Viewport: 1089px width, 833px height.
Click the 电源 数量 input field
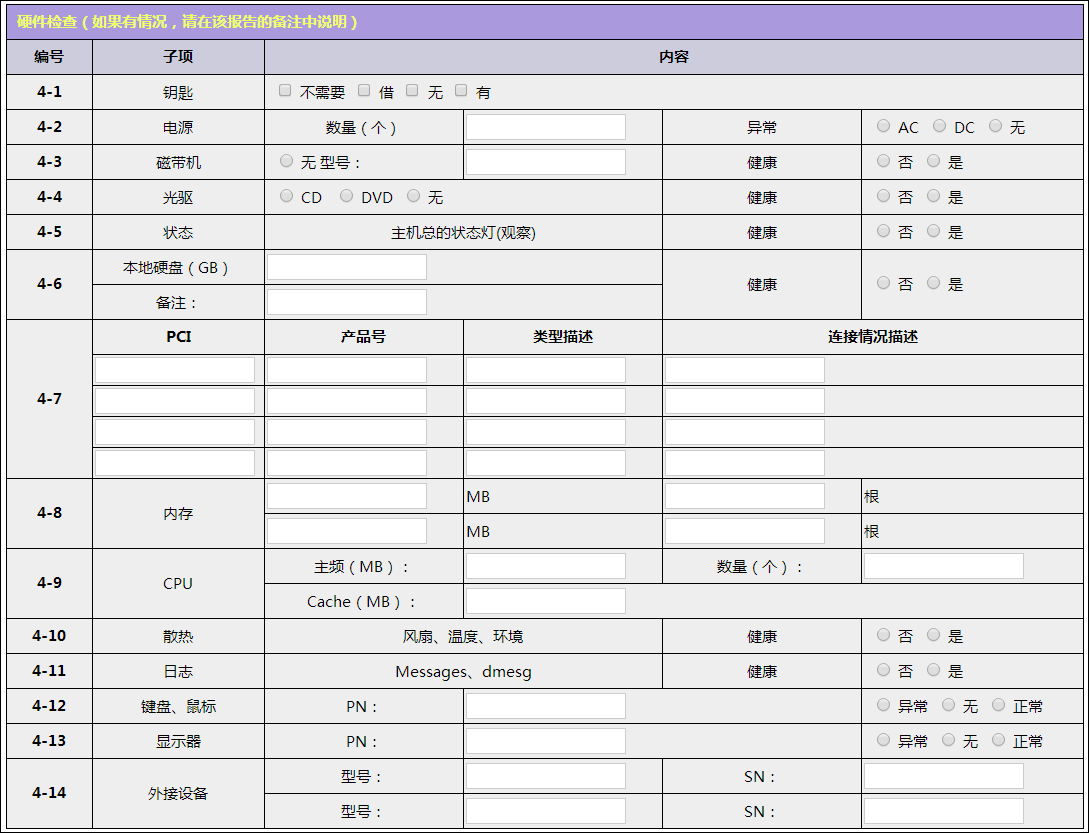pos(545,127)
